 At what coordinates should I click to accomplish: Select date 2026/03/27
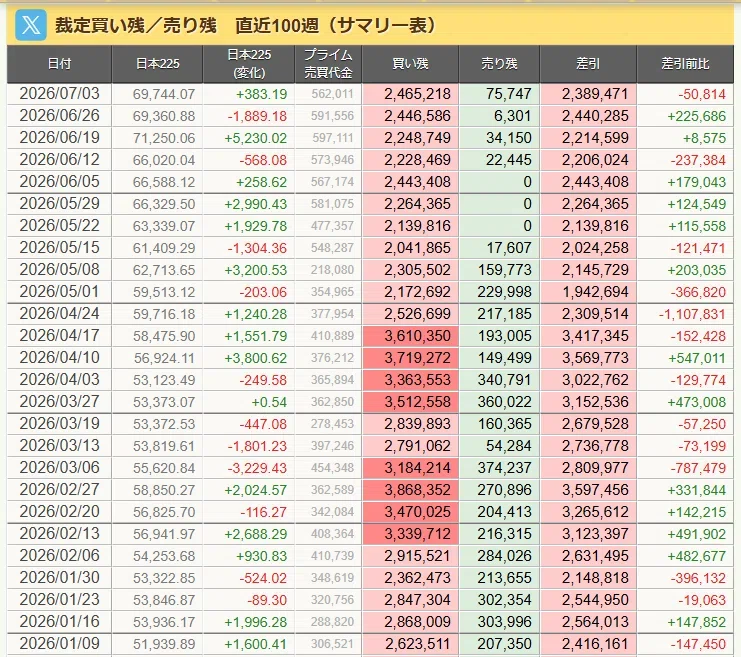click(x=60, y=401)
